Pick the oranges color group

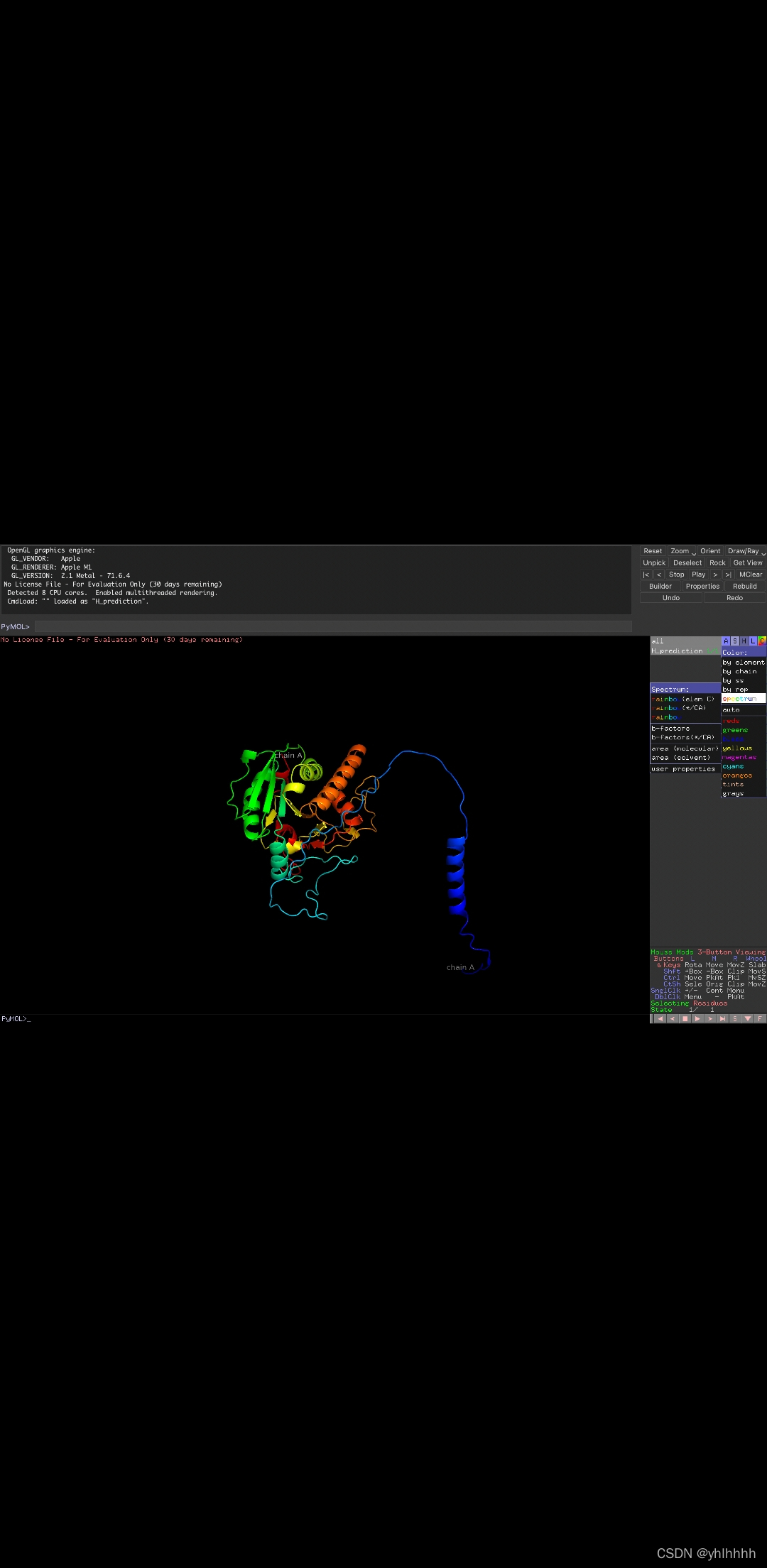coord(744,775)
